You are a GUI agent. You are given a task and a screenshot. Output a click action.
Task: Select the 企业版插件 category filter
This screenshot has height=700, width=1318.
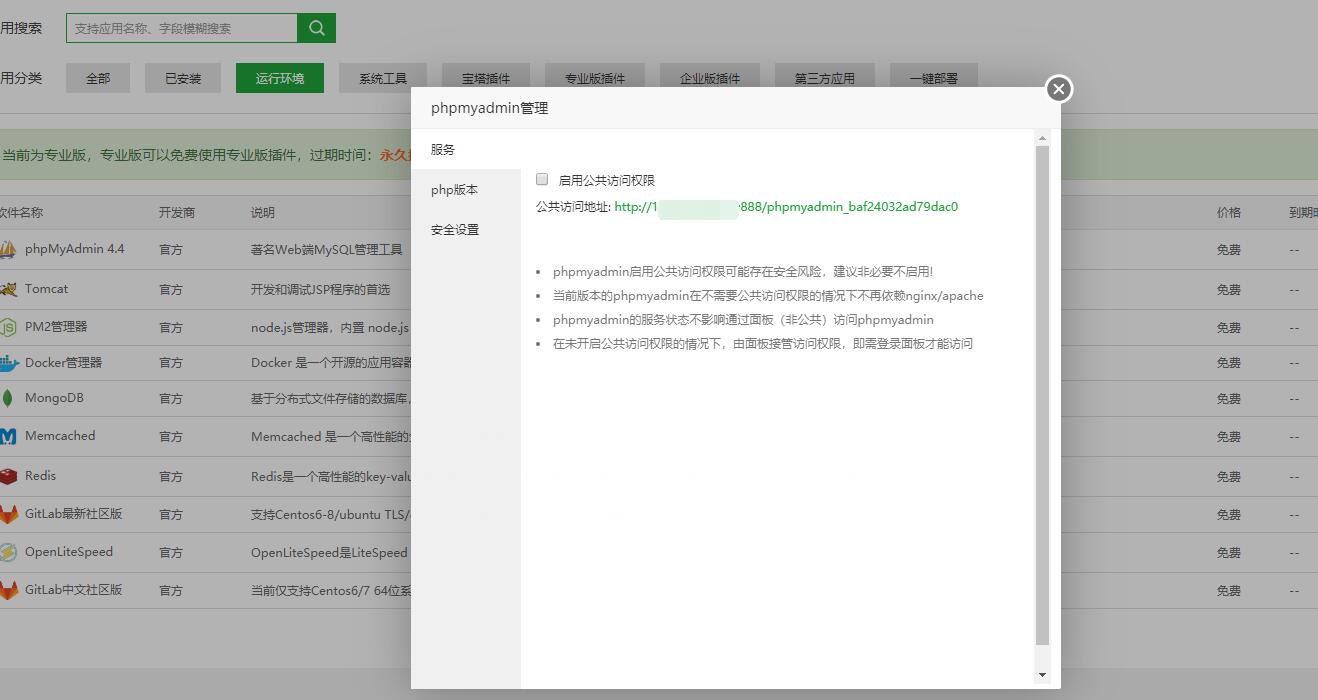pyautogui.click(x=710, y=78)
